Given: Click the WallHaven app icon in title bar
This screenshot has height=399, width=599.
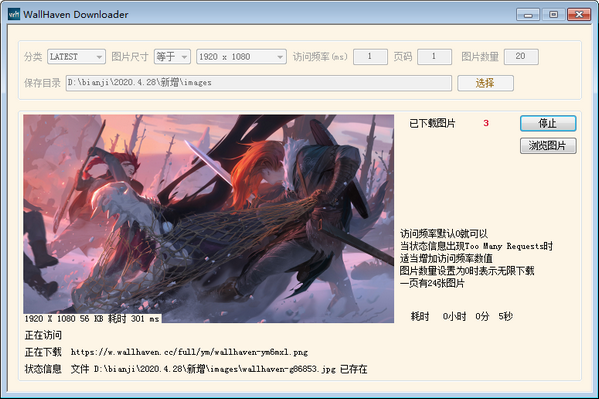Looking at the screenshot, I should point(14,15).
